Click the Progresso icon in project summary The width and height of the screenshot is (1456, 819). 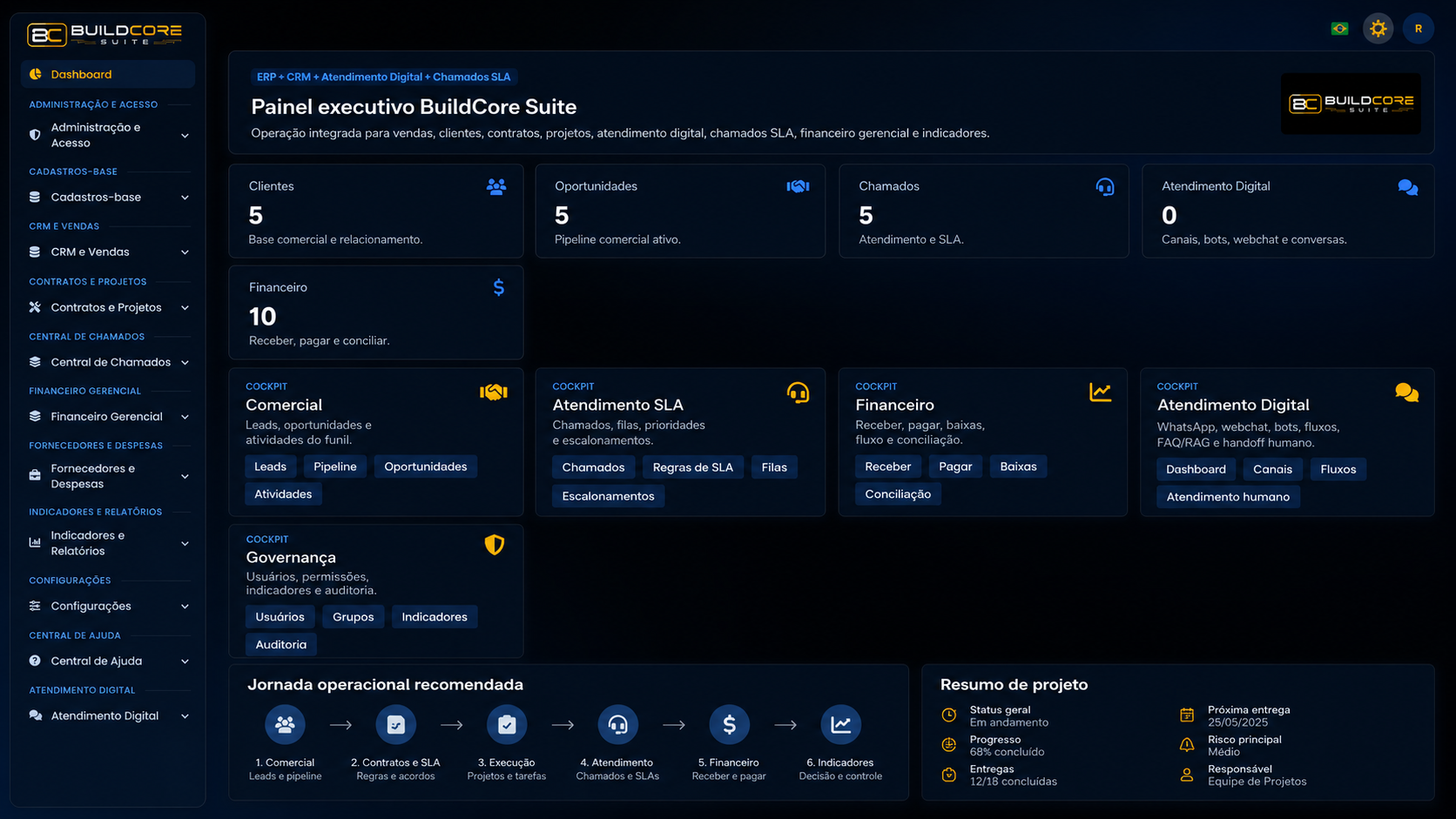point(949,745)
